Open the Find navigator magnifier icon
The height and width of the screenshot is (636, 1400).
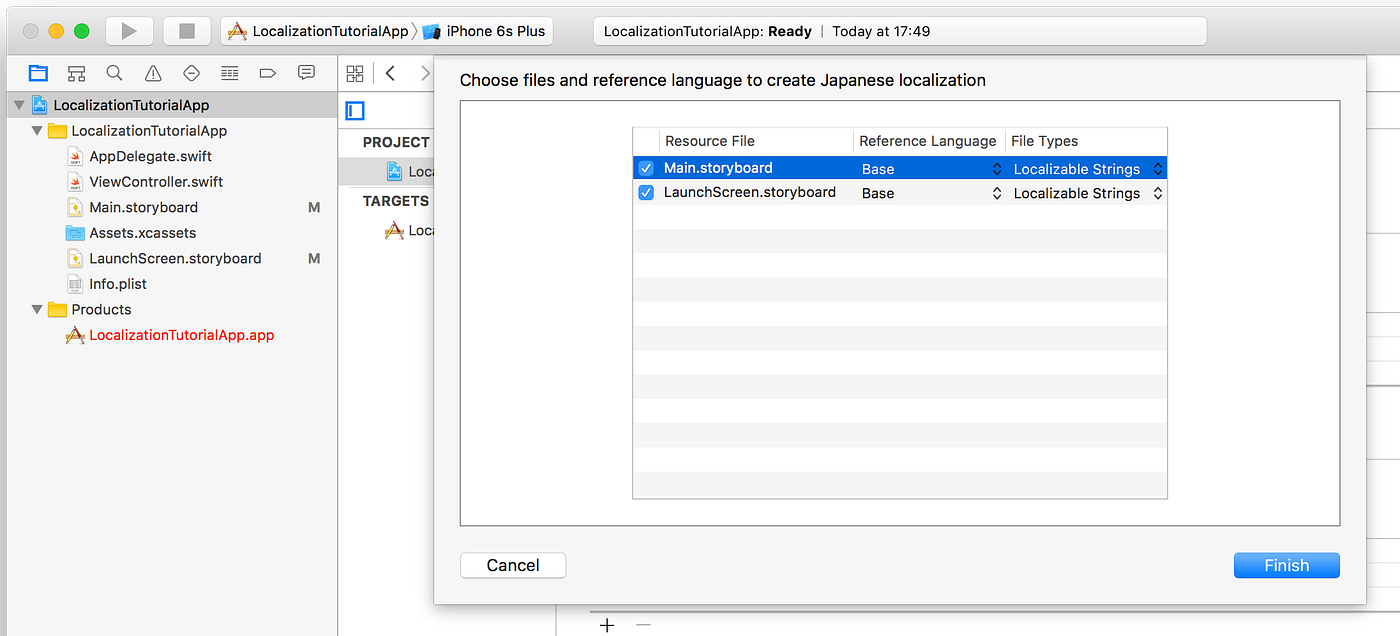click(114, 73)
